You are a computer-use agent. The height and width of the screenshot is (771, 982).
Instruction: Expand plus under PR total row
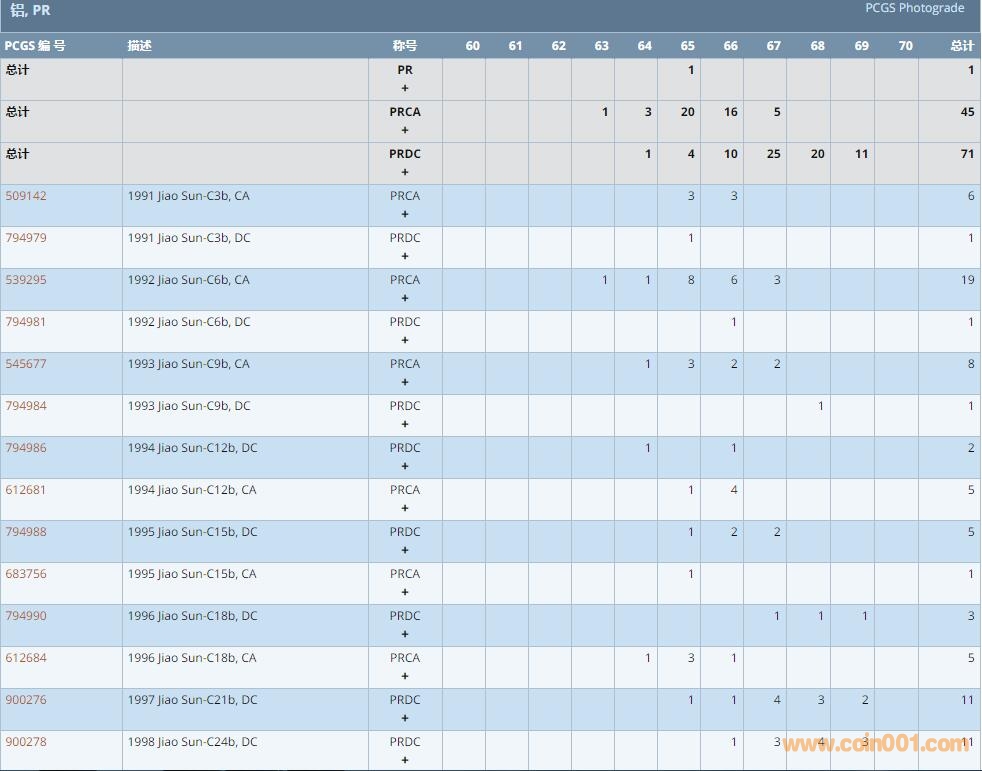point(405,88)
